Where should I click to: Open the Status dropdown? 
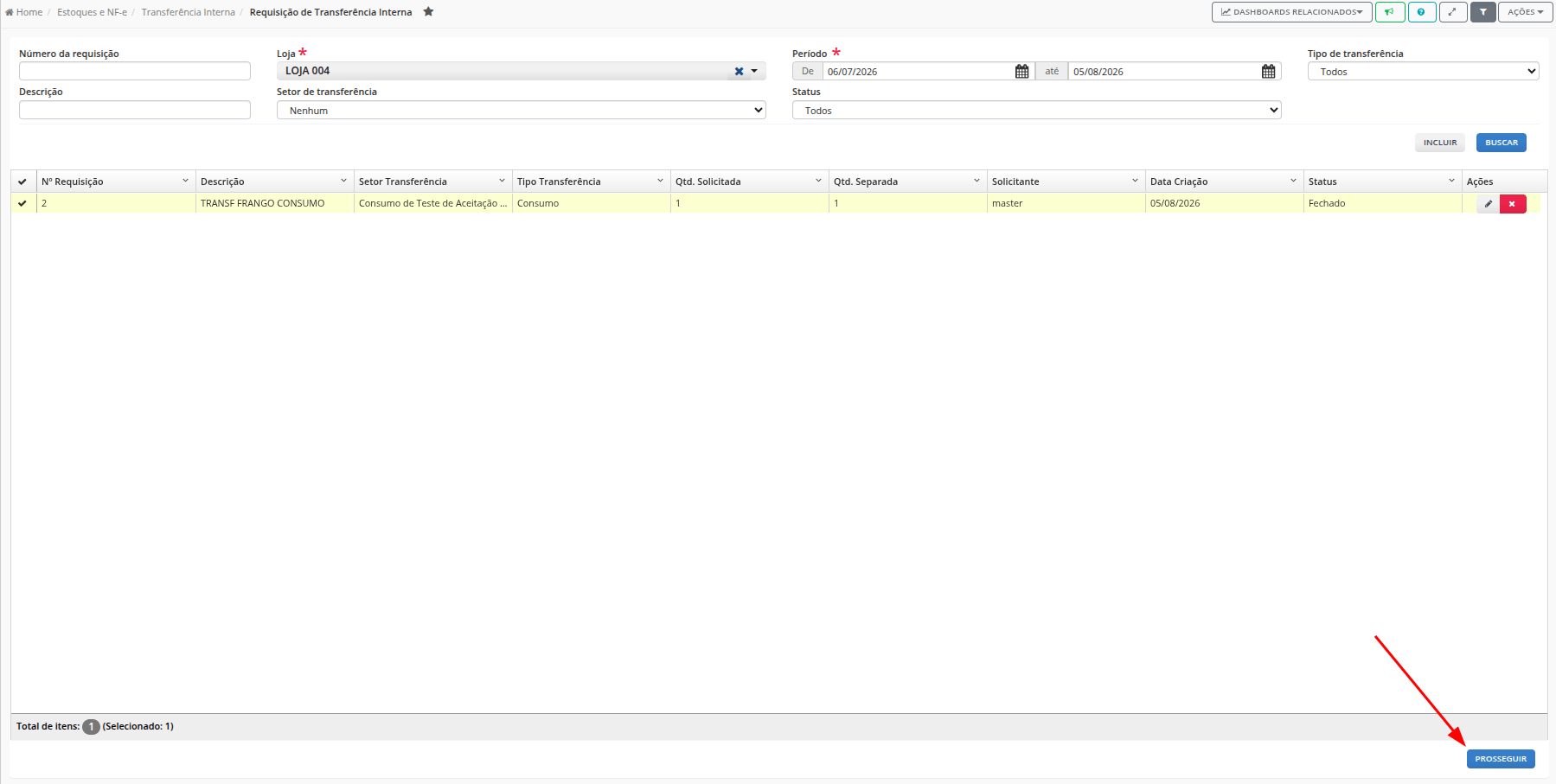coord(1036,110)
